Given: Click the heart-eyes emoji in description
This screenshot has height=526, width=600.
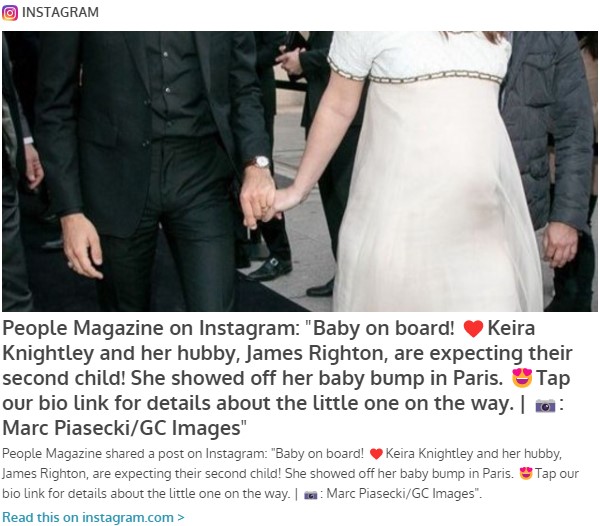Looking at the screenshot, I should click(526, 474).
